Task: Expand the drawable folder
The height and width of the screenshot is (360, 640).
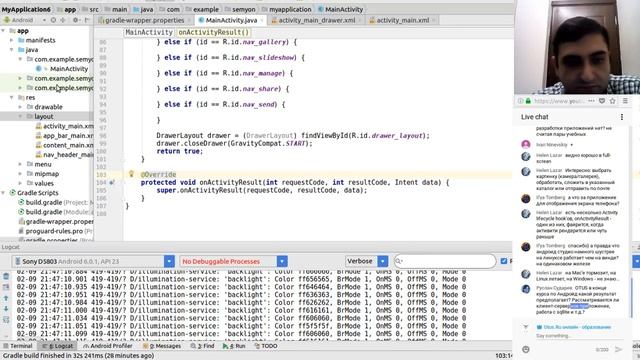Action: click(x=20, y=107)
